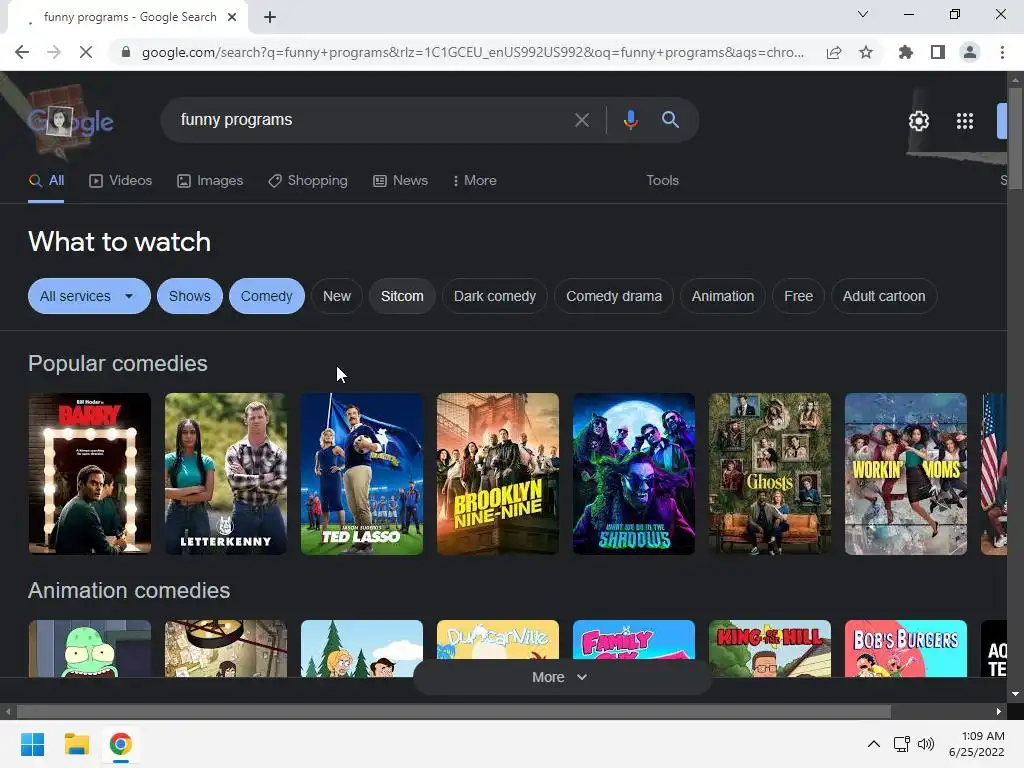
Task: Open the Duncanville animation poster
Action: click(x=498, y=641)
